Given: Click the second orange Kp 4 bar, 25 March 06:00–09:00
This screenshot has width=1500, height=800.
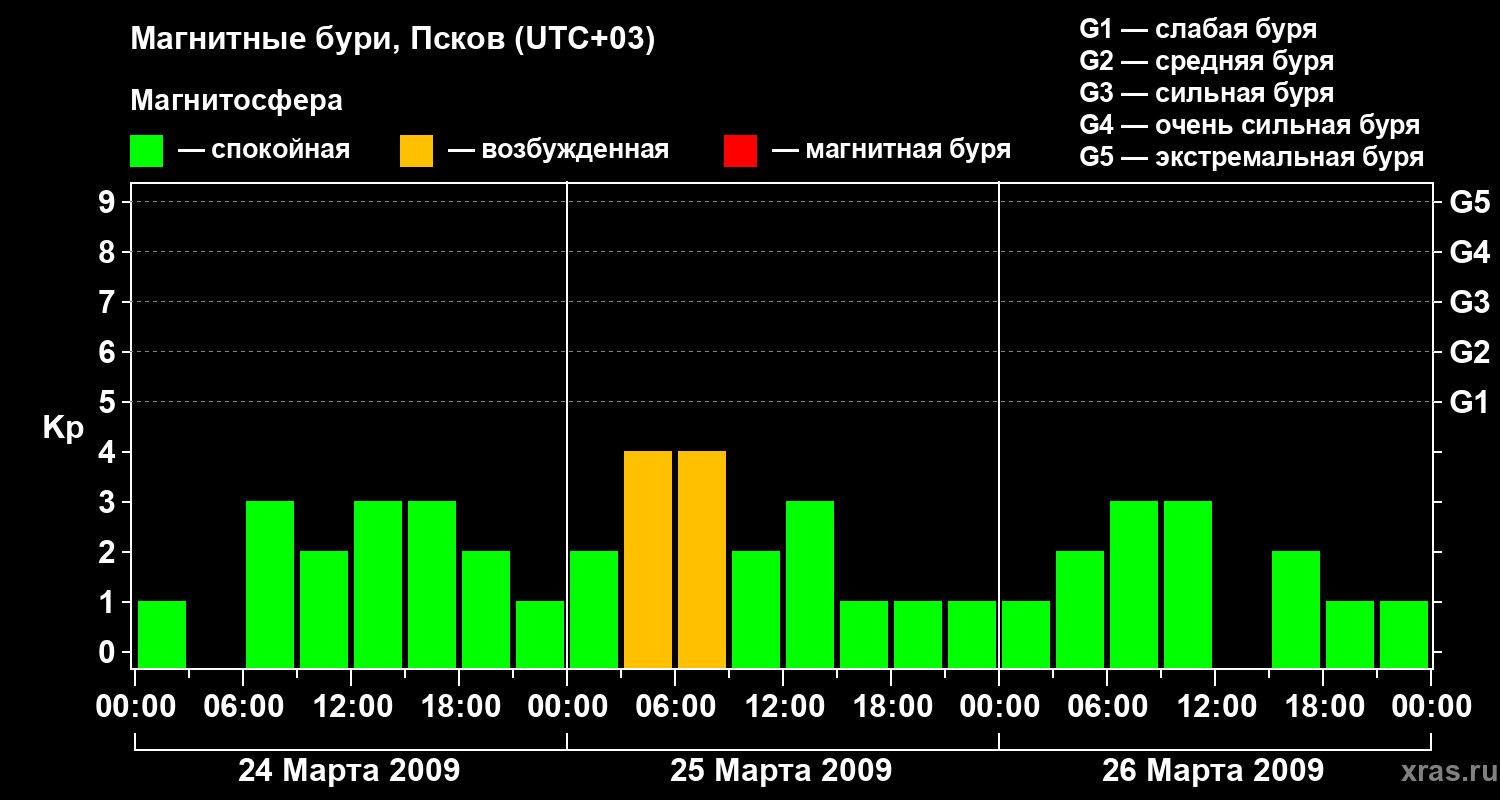Looking at the screenshot, I should (x=702, y=560).
